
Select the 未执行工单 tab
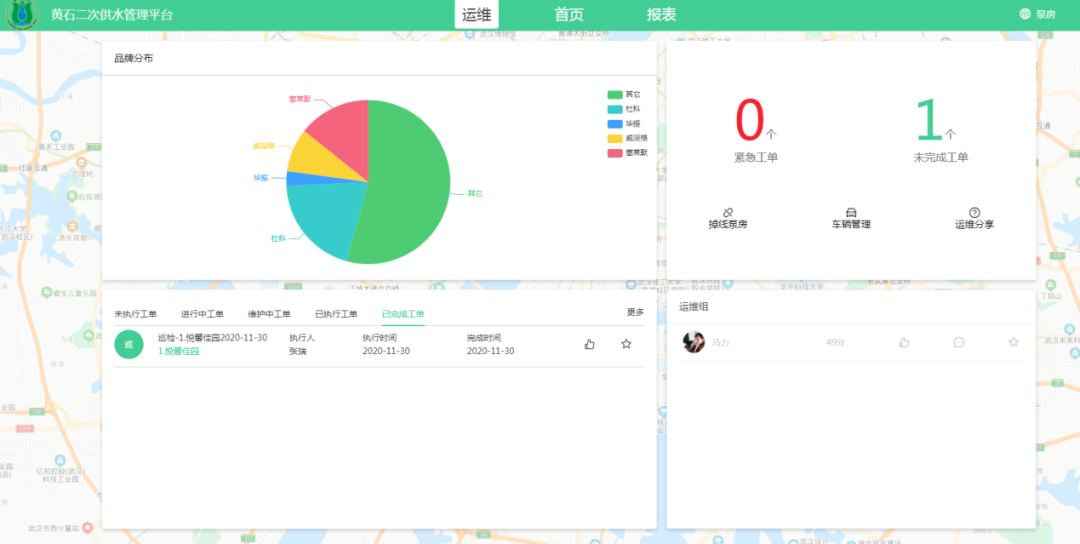135,314
